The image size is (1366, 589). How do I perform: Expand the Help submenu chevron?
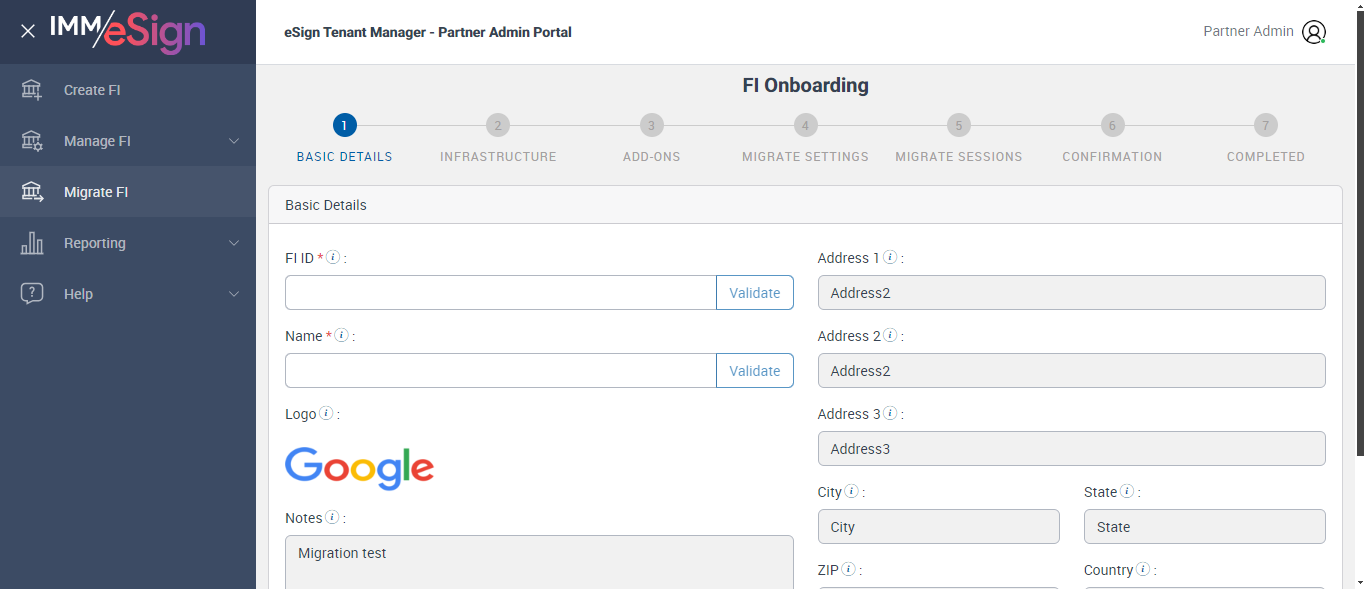point(234,294)
